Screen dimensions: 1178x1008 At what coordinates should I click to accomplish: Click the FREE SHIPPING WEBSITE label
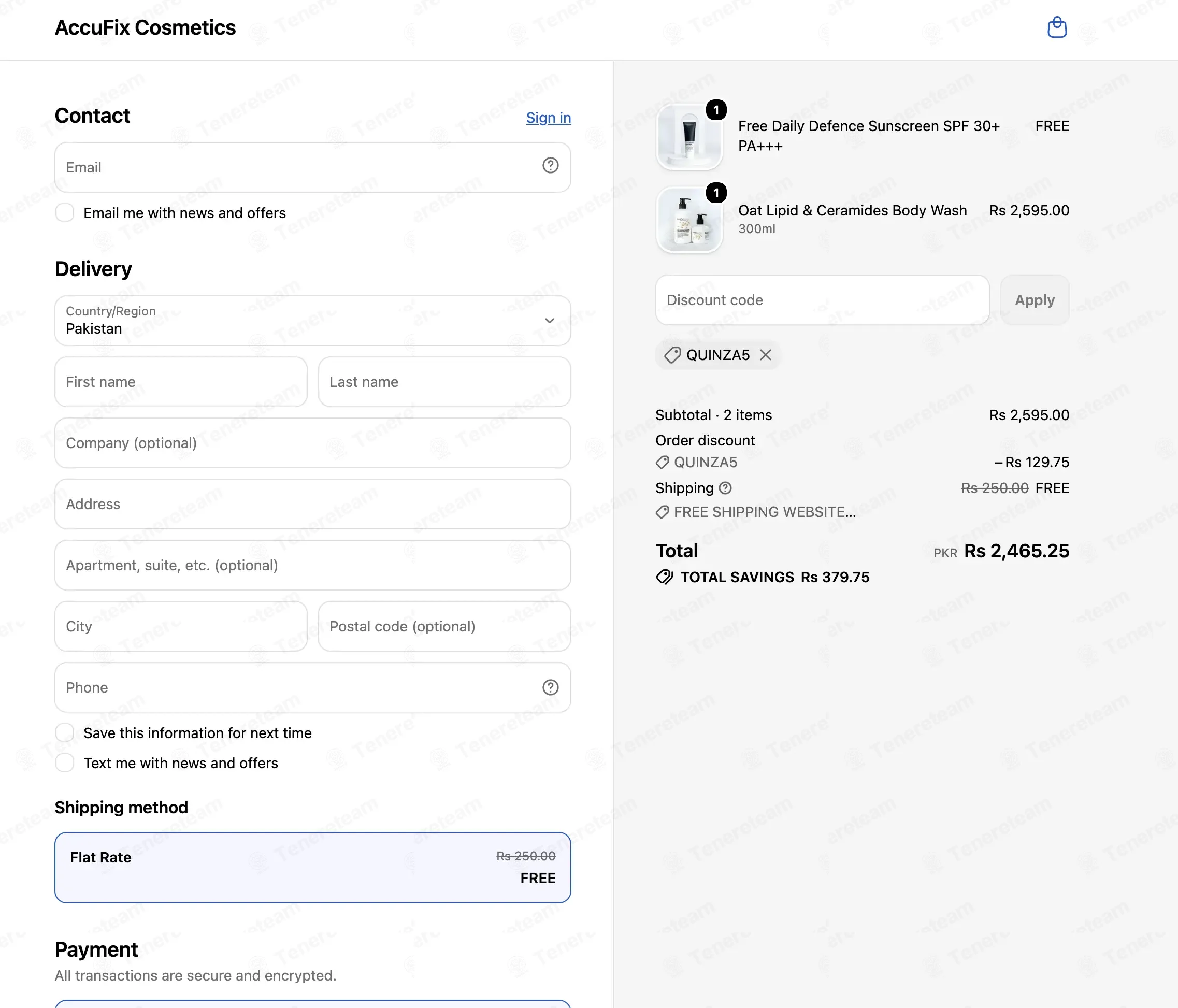pyautogui.click(x=765, y=512)
